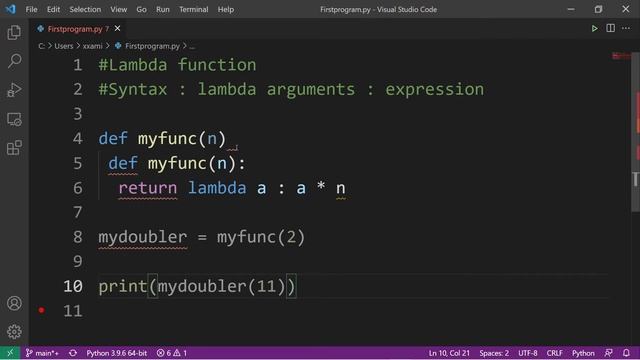Change UTF-8 file encoding
The height and width of the screenshot is (360, 640).
[528, 353]
